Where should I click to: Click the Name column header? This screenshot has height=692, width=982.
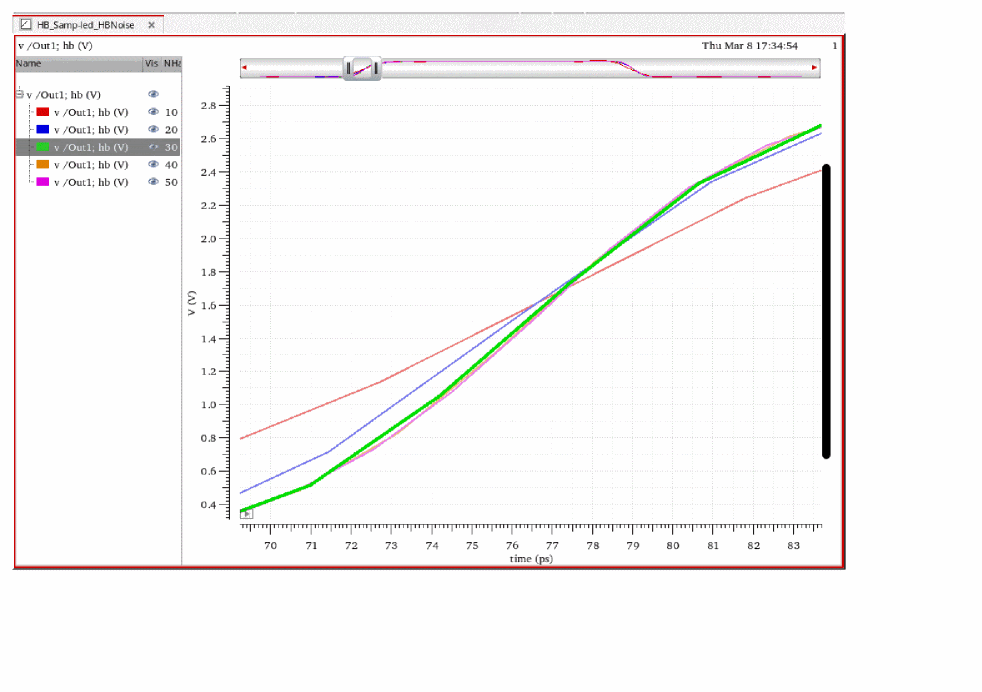click(x=79, y=64)
